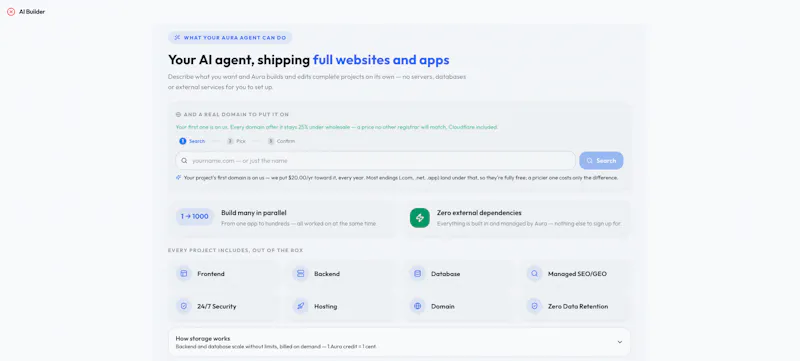The image size is (800, 361).
Task: Click 'Every project includes, out of the box' label
Action: pyautogui.click(x=236, y=250)
